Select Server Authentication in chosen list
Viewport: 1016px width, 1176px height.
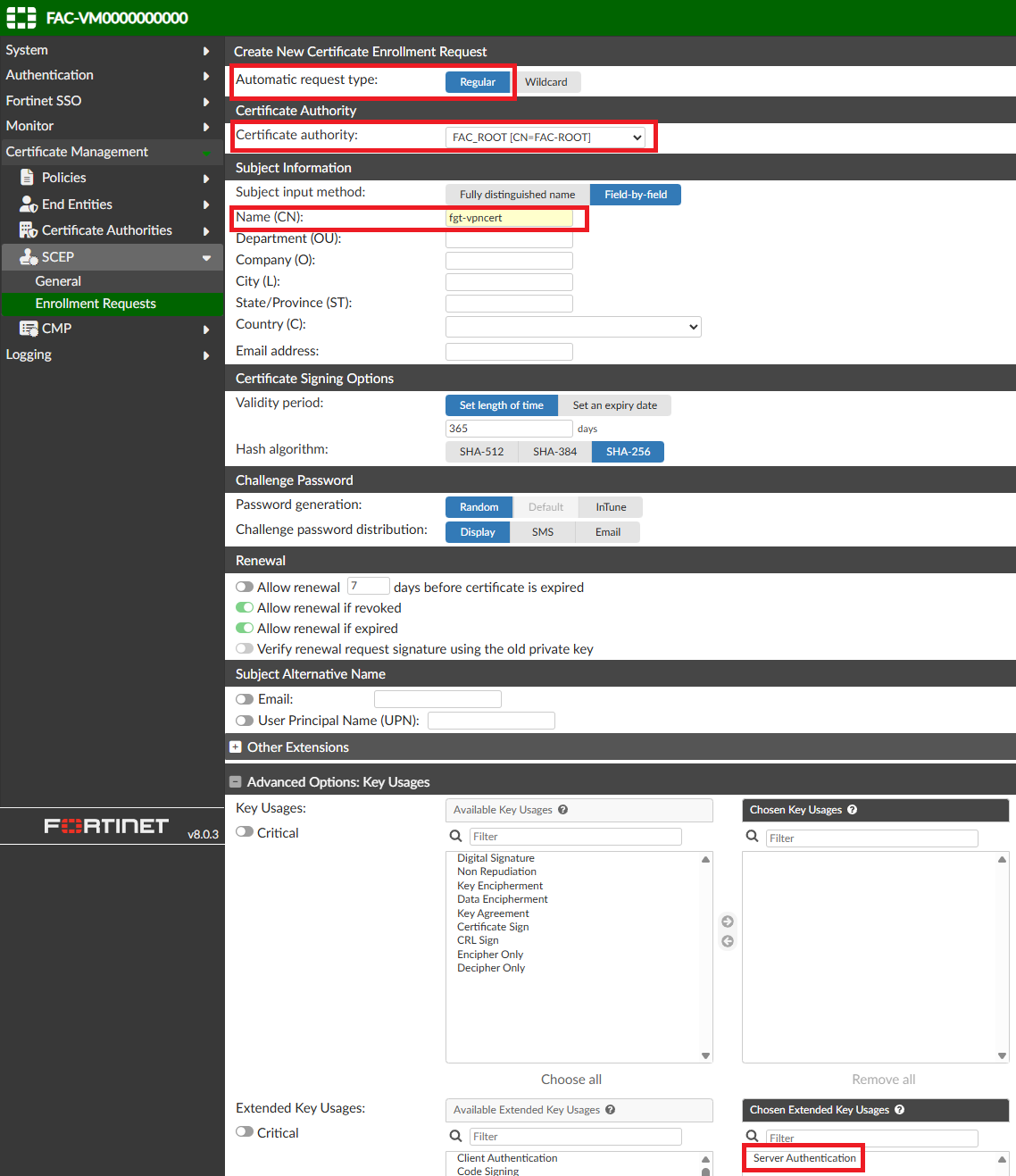(x=804, y=1158)
